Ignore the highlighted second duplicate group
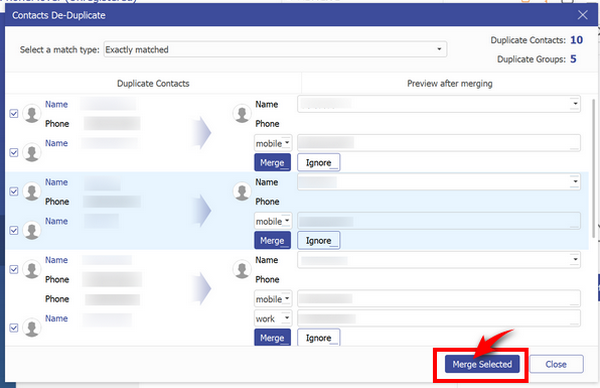 [x=318, y=241]
